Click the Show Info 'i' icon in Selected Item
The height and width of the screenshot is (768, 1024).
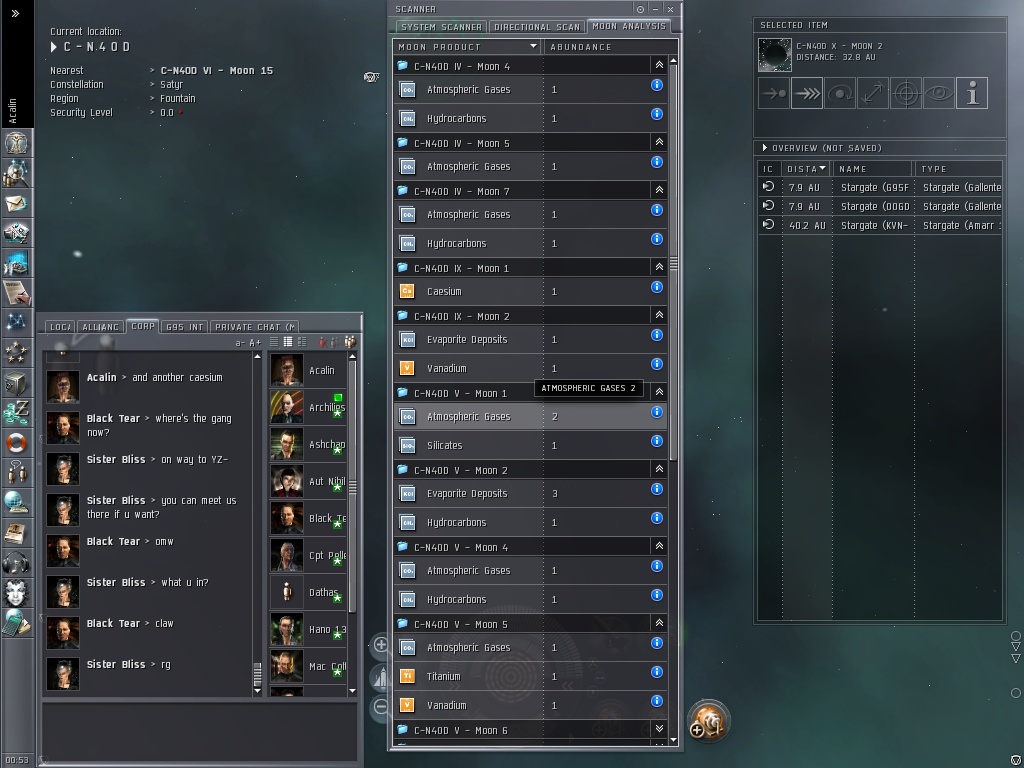coord(972,93)
